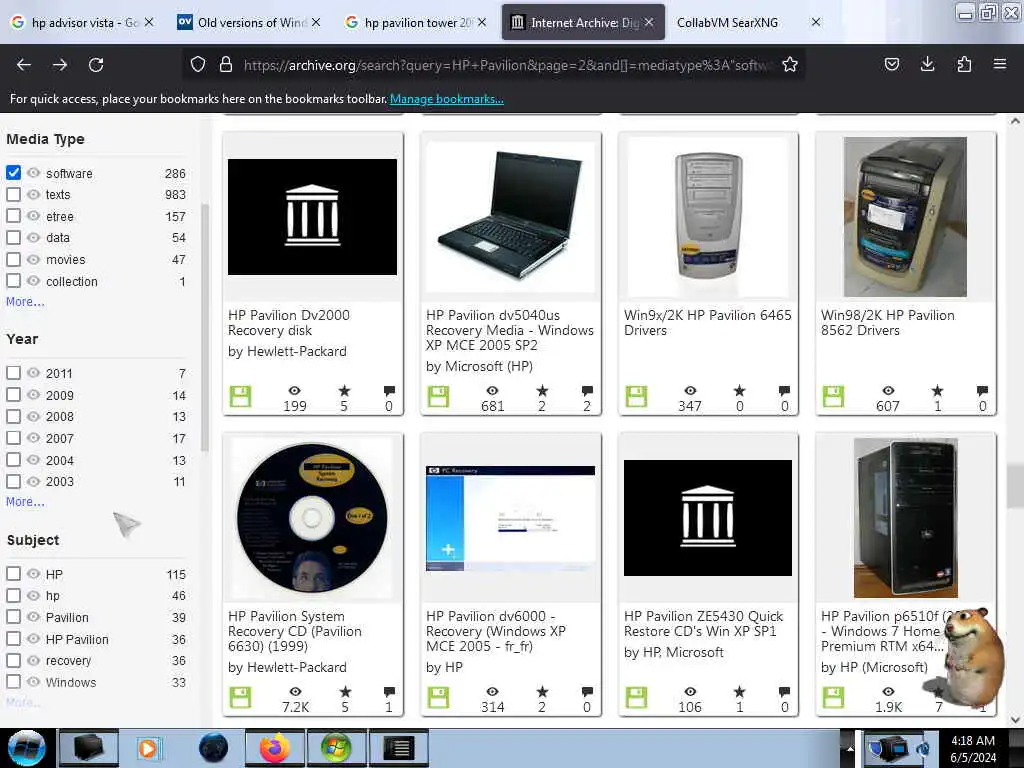Check the movies media type checkbox
The height and width of the screenshot is (768, 1024).
13,259
